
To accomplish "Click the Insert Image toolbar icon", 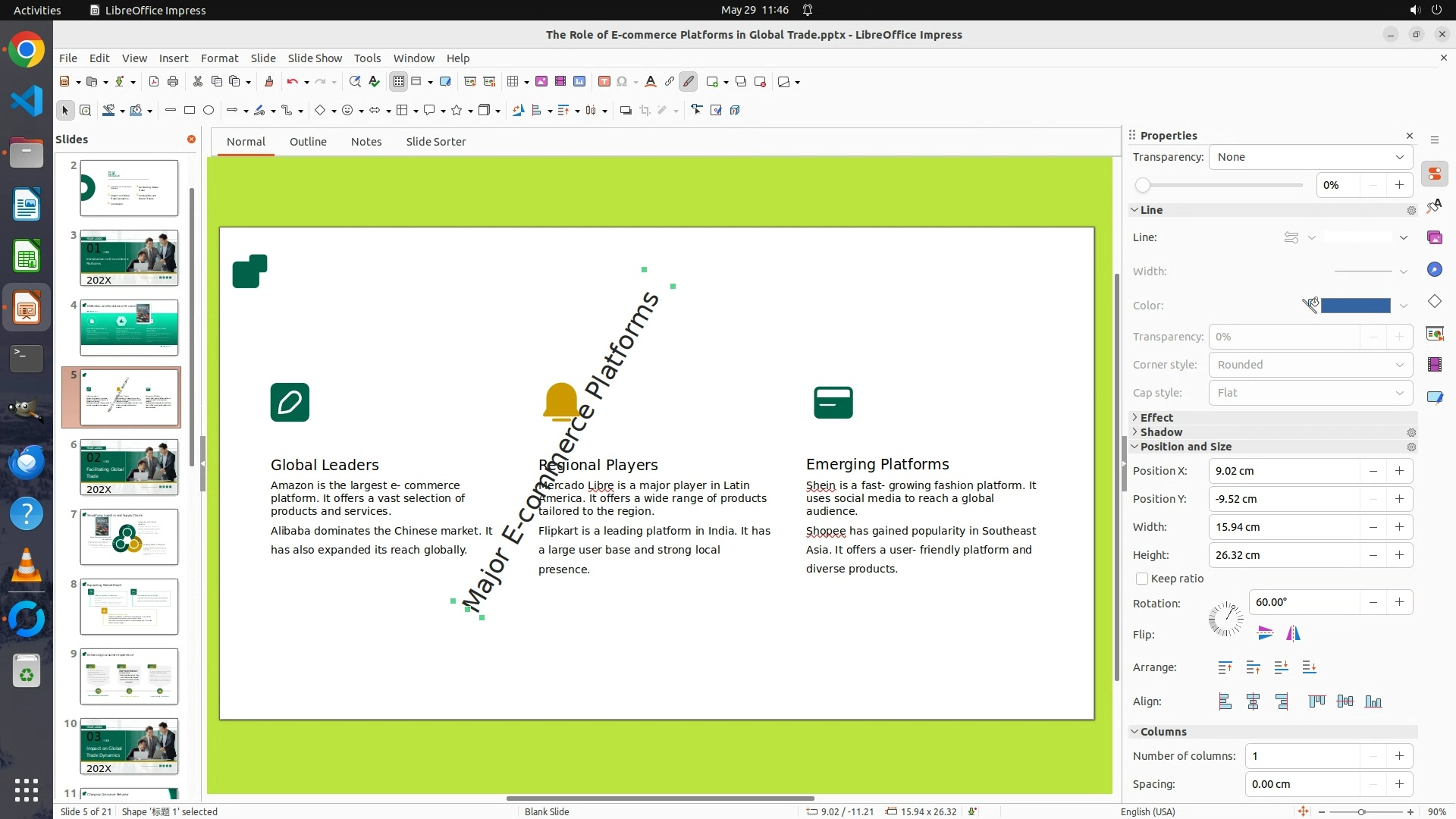I will tap(541, 82).
